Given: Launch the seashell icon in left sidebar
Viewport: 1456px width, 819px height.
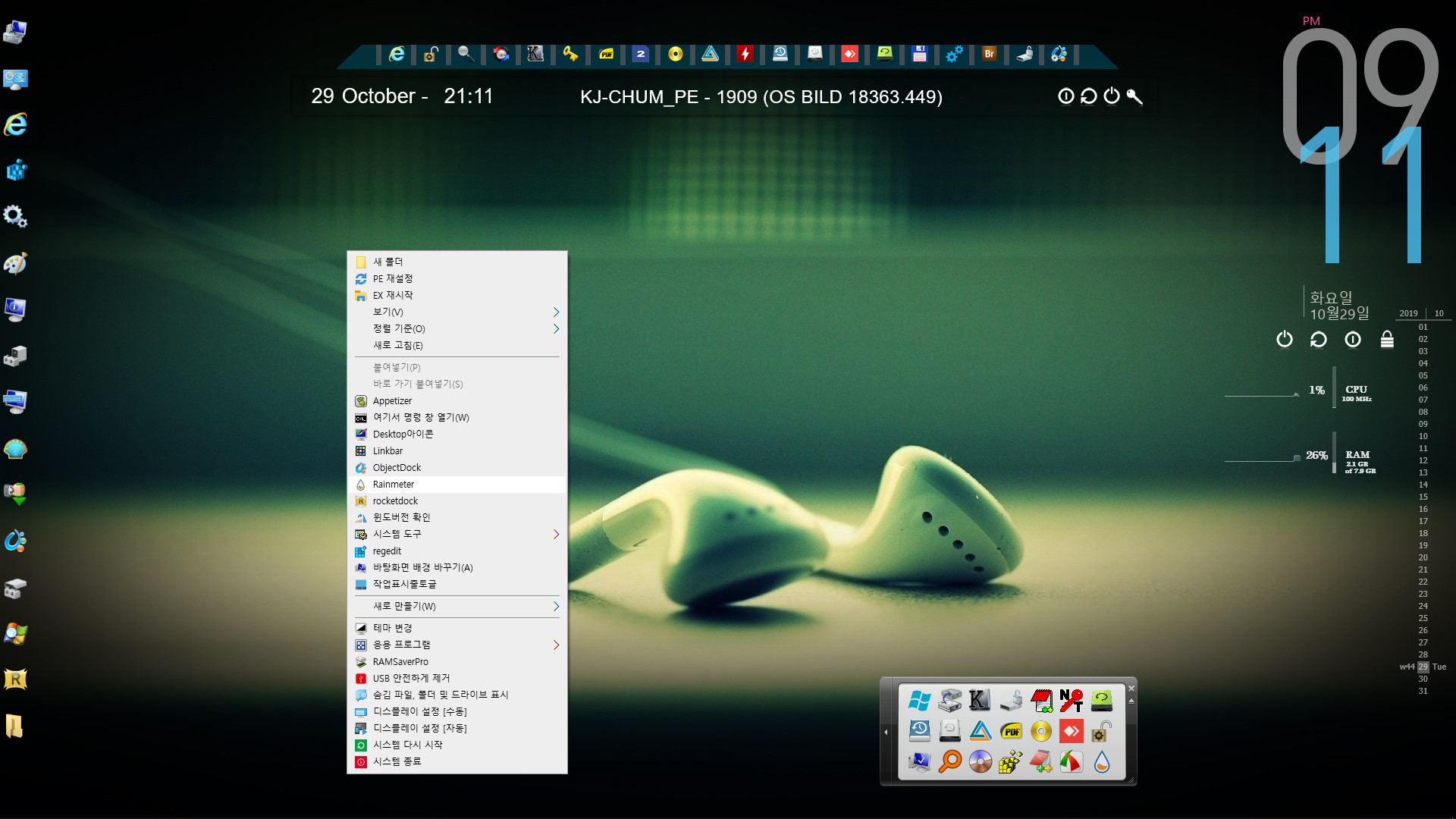Looking at the screenshot, I should (x=15, y=449).
